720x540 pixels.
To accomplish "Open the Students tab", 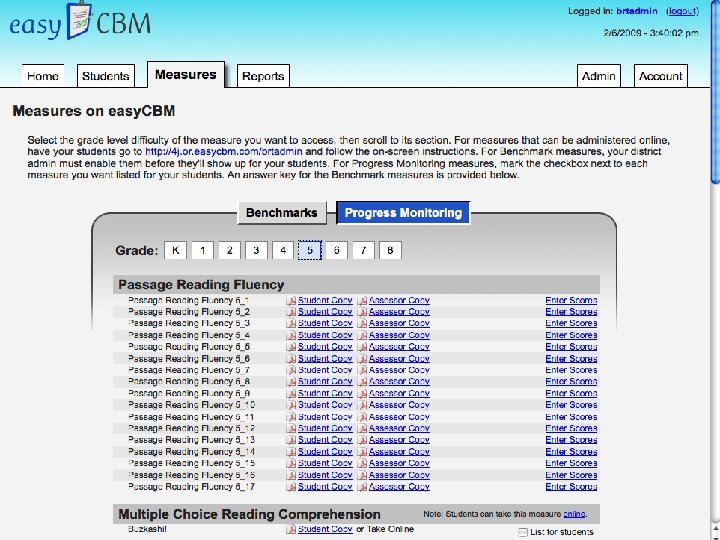I will click(x=106, y=76).
